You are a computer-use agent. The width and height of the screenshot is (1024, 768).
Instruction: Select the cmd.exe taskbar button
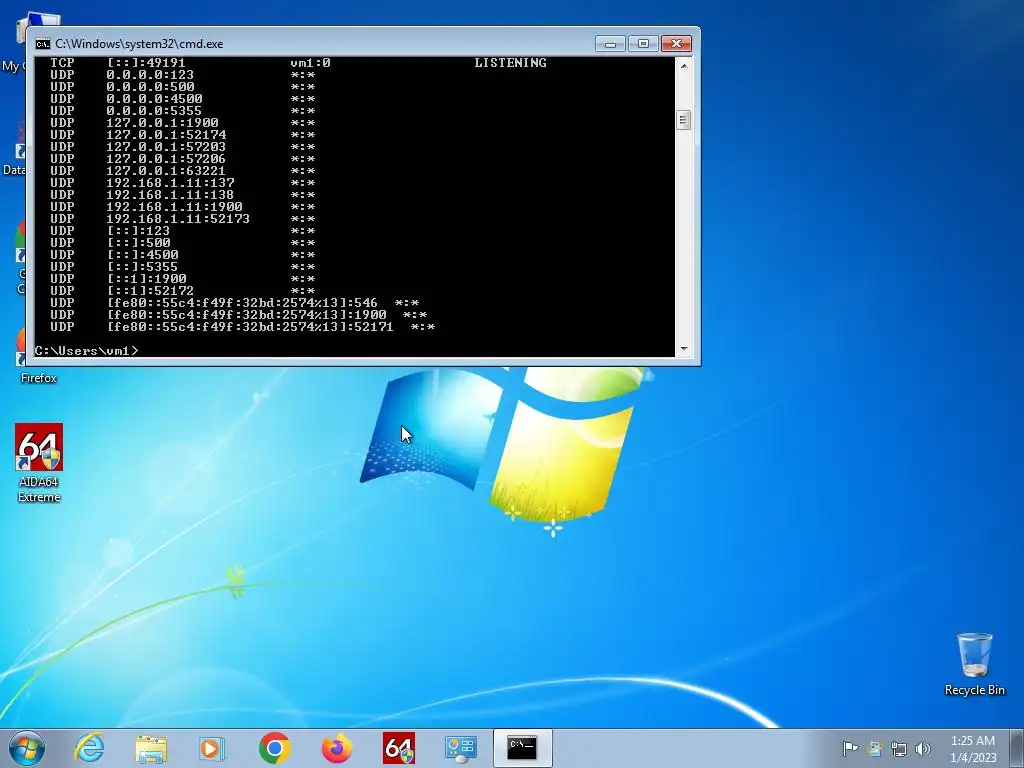(522, 748)
